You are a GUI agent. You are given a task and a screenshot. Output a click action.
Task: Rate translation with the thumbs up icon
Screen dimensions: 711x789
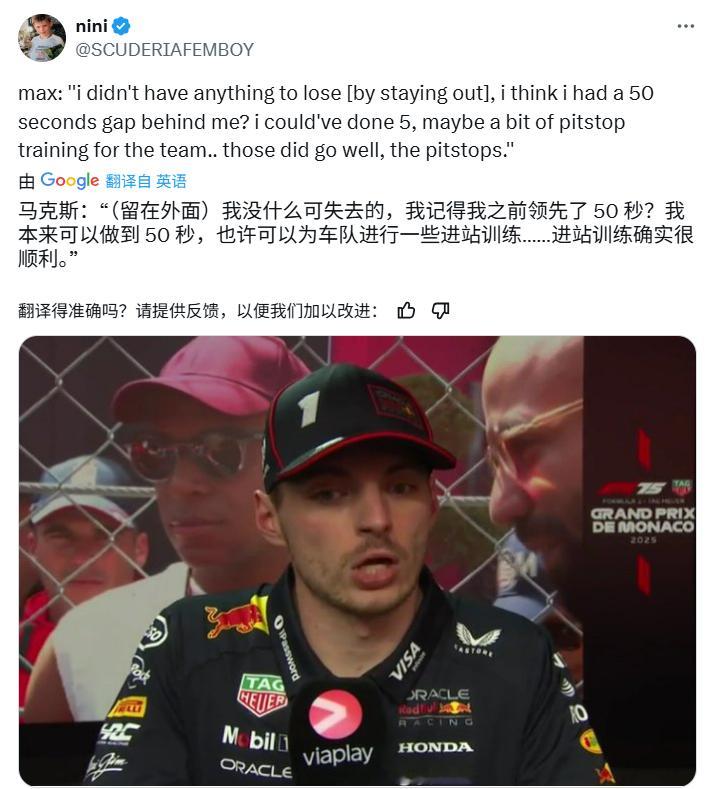click(406, 310)
